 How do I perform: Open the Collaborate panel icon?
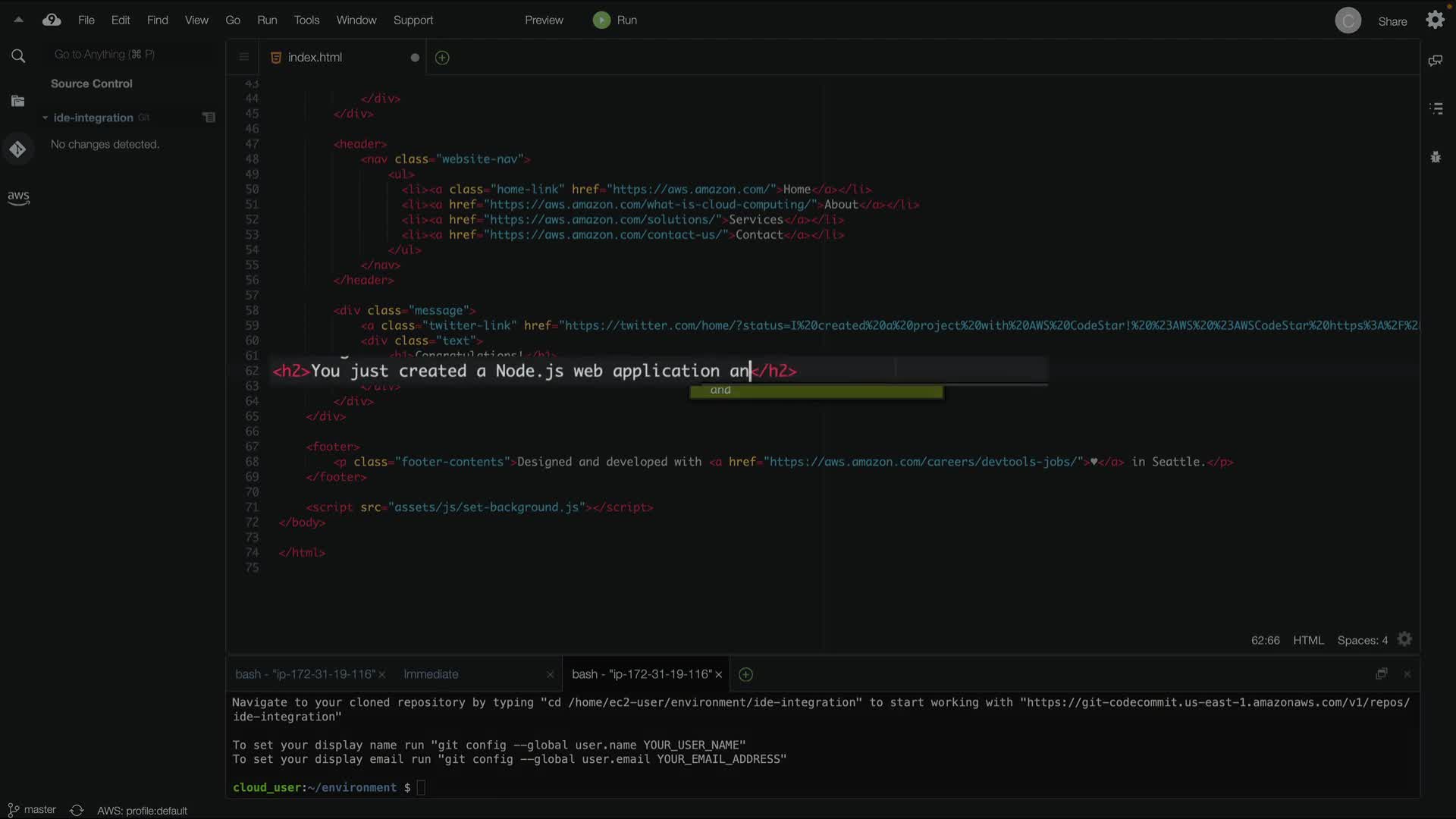point(1435,61)
